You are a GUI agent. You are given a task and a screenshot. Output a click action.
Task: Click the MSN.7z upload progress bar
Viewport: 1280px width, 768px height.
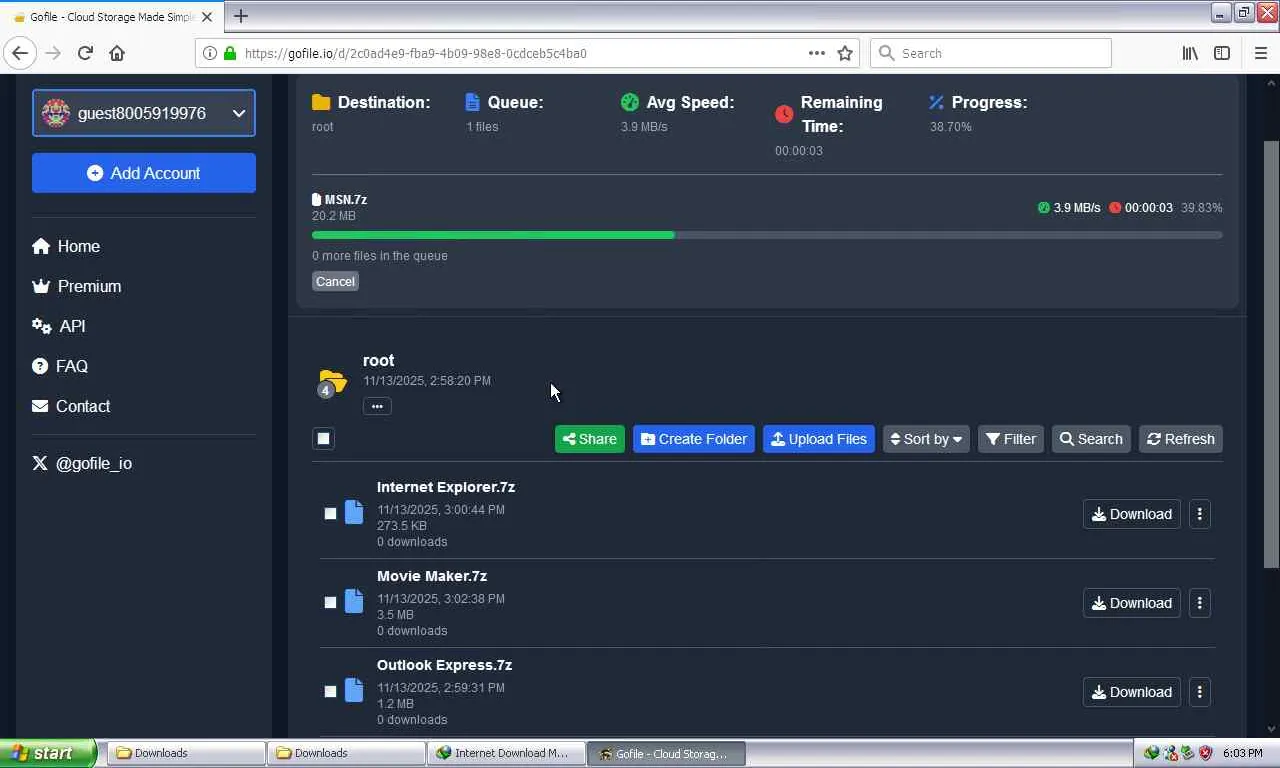pos(767,235)
